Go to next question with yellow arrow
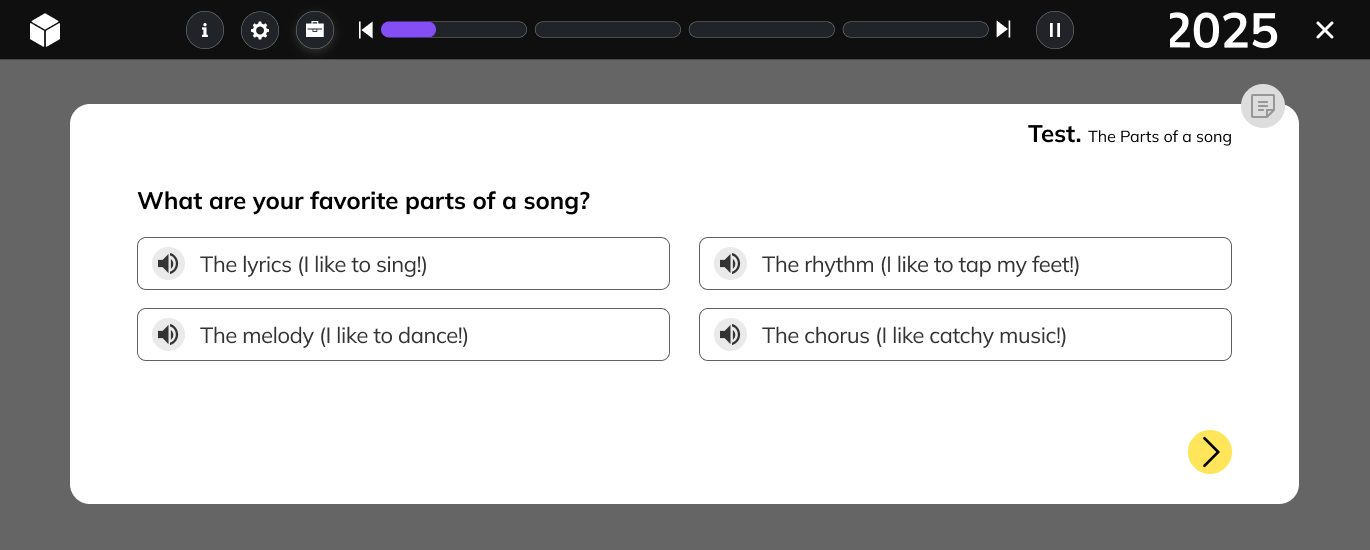Screen dimensions: 1370x550 click(x=1210, y=452)
